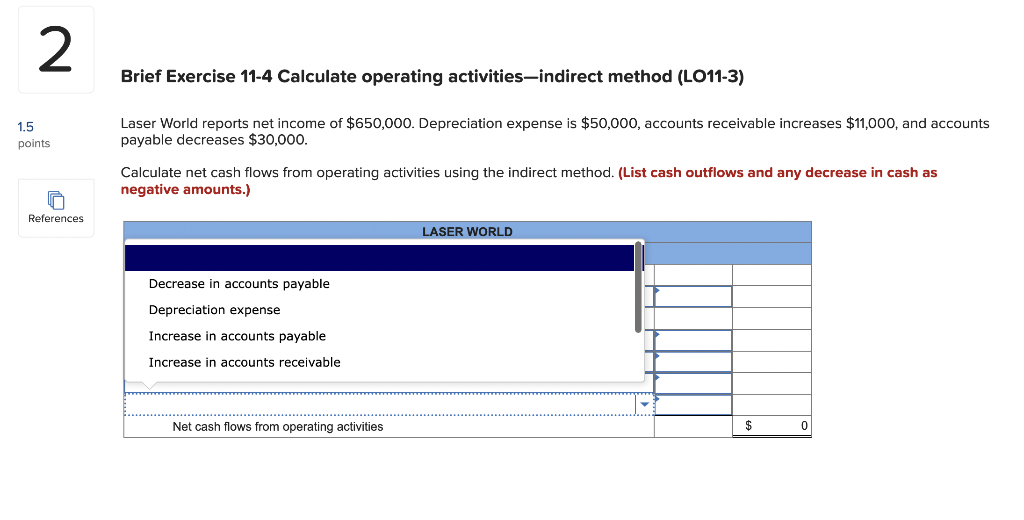The height and width of the screenshot is (520, 1024).
Task: Click amount field directly above Net cash flows
Action: 693,405
